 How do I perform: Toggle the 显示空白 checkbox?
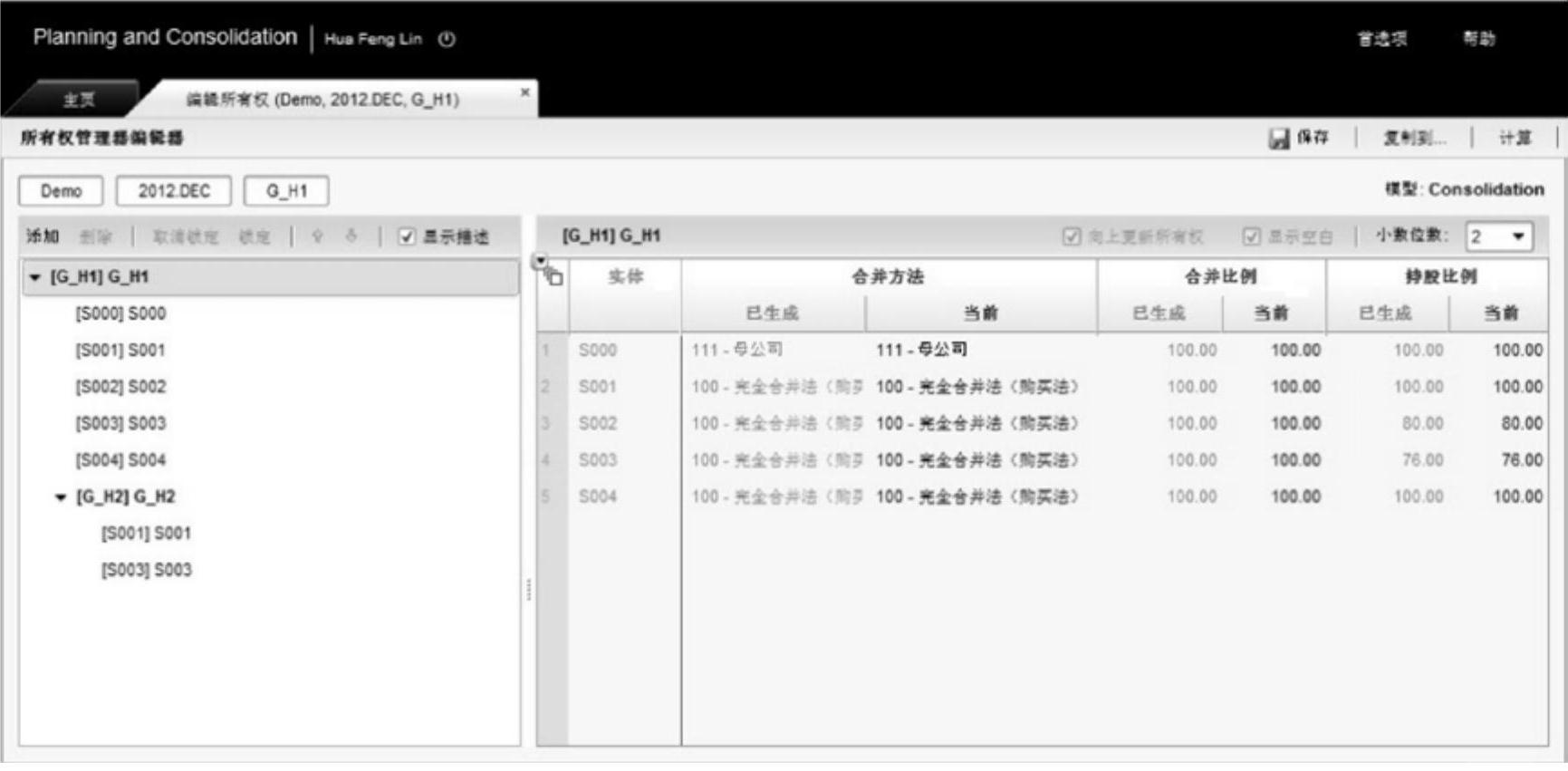[x=1252, y=236]
